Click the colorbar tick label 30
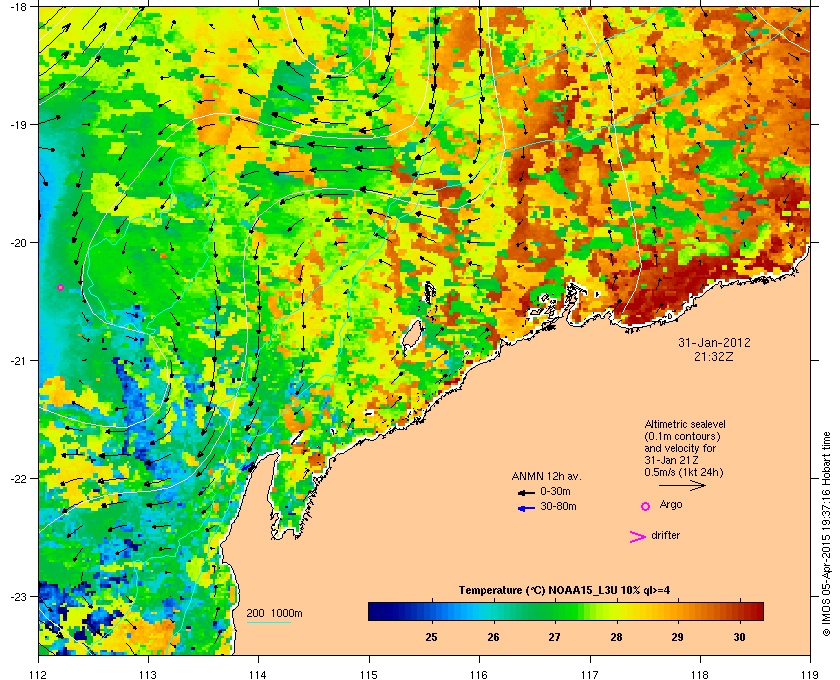Viewport: 840px width, 680px height. (x=739, y=637)
